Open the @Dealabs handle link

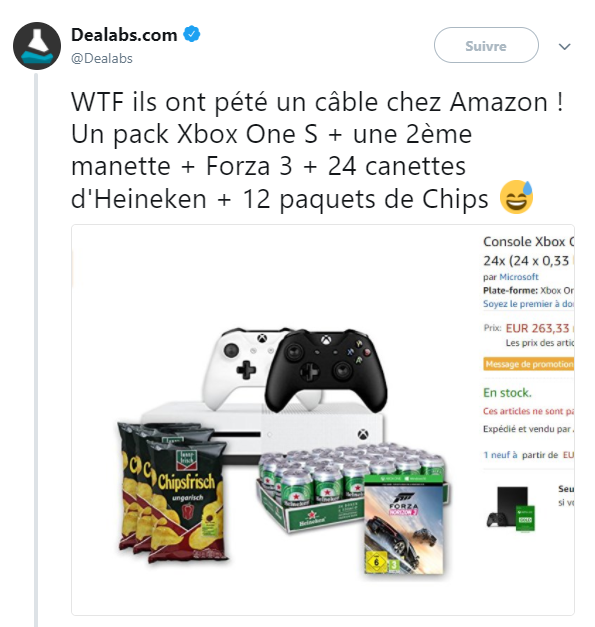click(102, 58)
